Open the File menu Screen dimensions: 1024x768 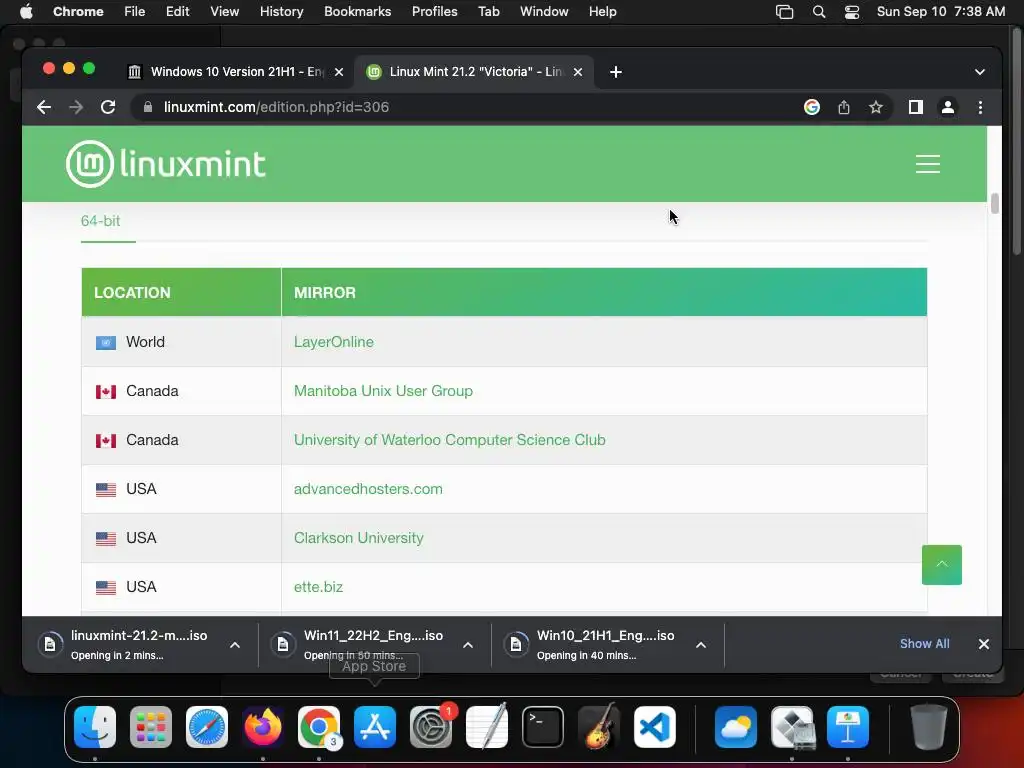[x=135, y=12]
